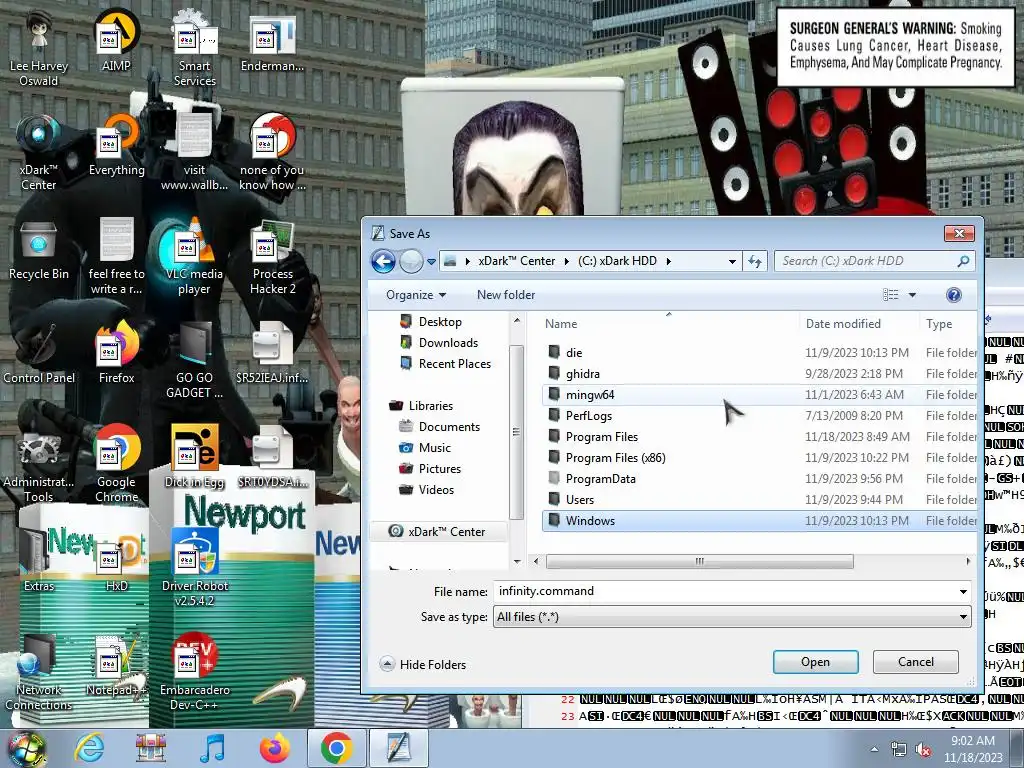
Task: Open the Enderman desktop shortcut
Action: point(272,40)
